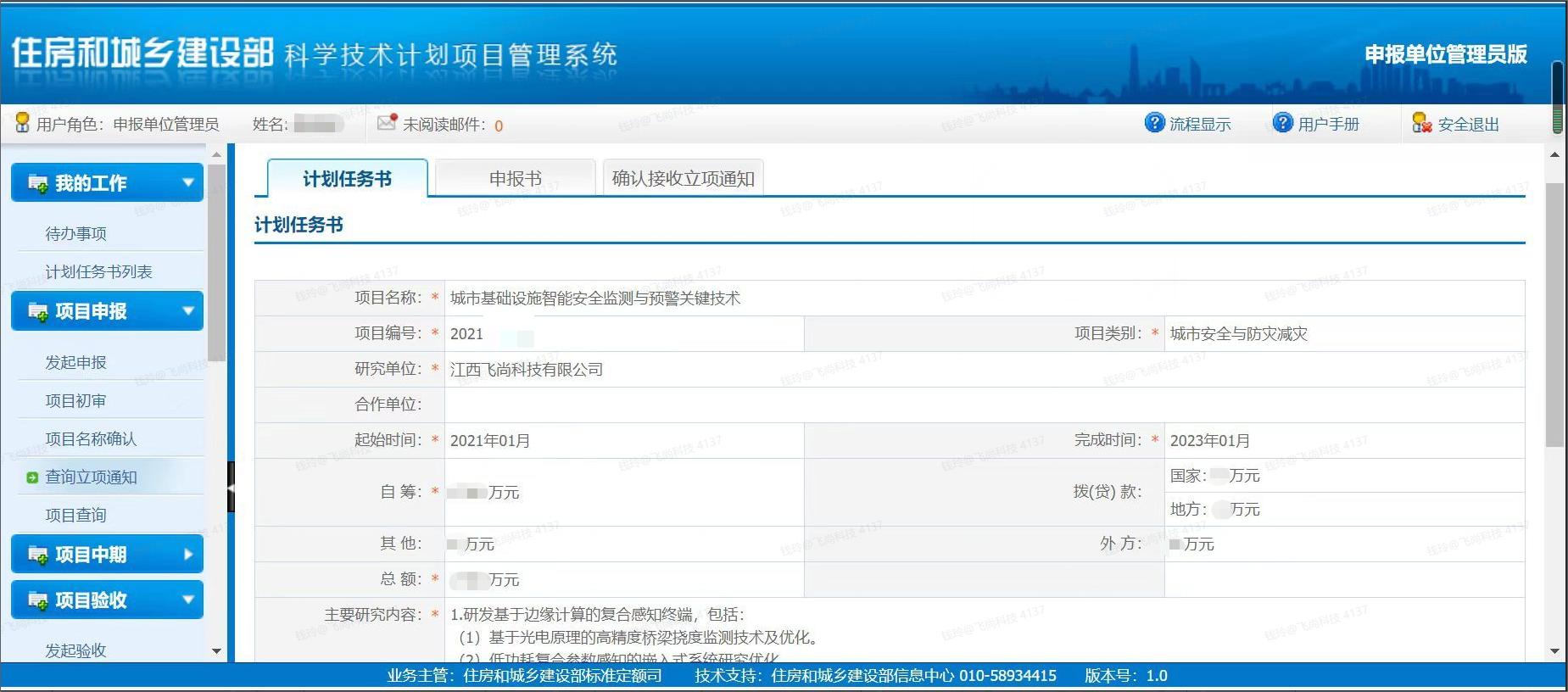Click the 自筹 amount field
The height and width of the screenshot is (692, 1568).
624,492
